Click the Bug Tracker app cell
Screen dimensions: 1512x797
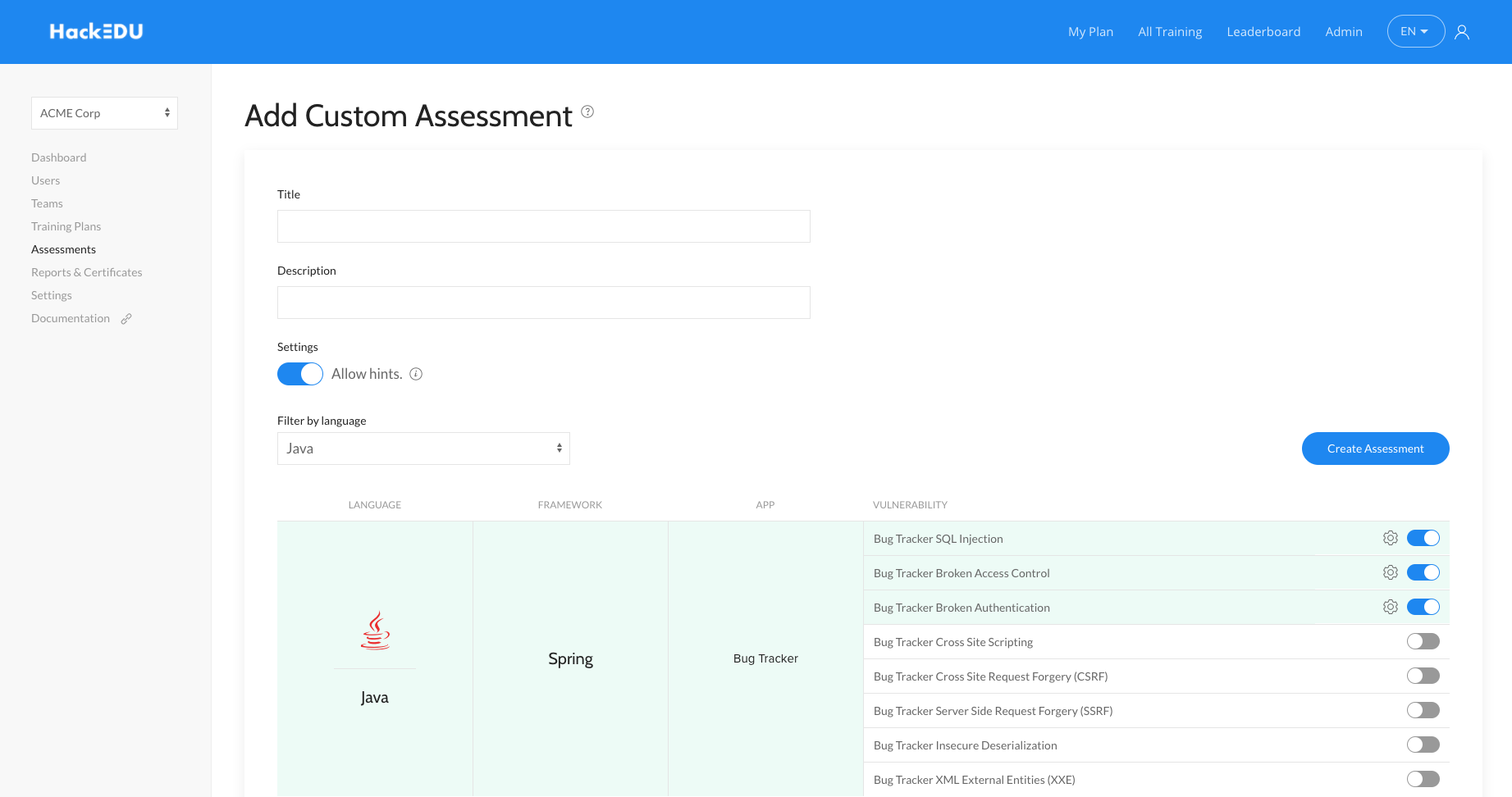pyautogui.click(x=766, y=658)
